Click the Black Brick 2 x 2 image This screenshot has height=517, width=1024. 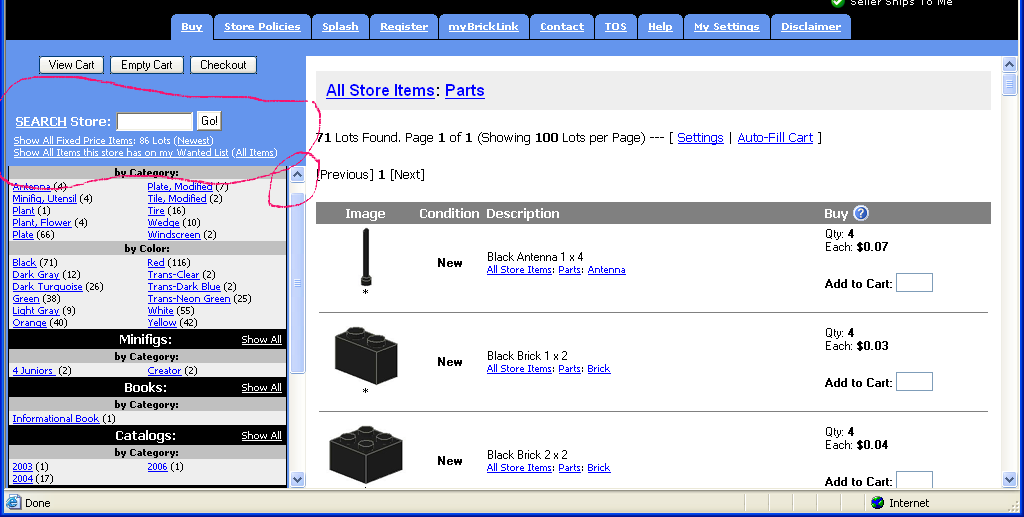(366, 455)
